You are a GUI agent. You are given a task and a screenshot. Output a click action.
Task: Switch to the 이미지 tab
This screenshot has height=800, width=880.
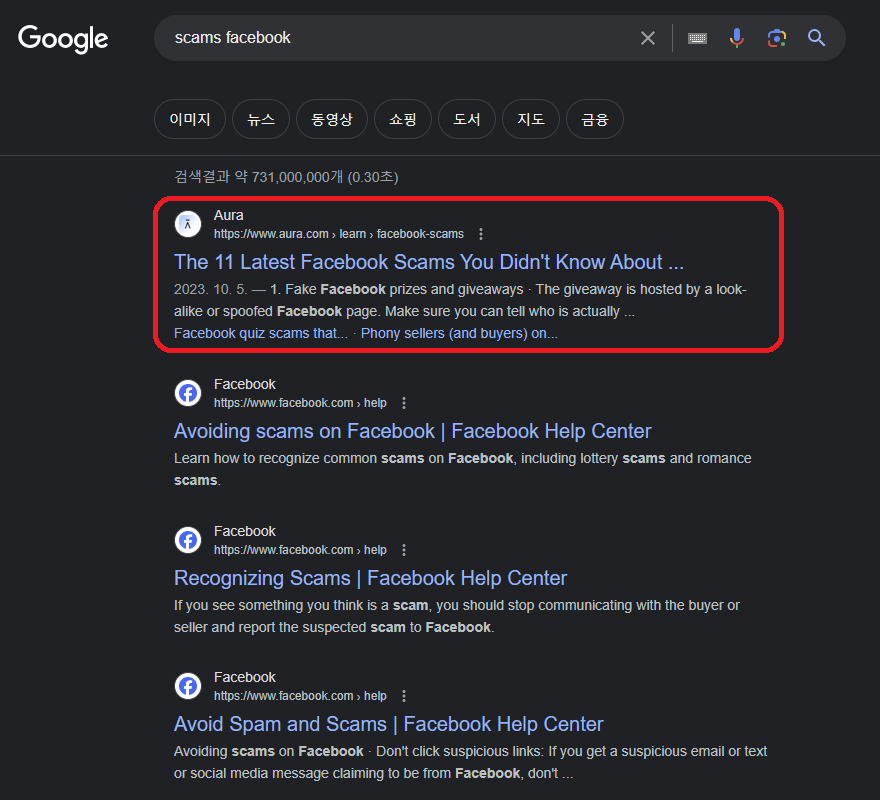coord(189,118)
